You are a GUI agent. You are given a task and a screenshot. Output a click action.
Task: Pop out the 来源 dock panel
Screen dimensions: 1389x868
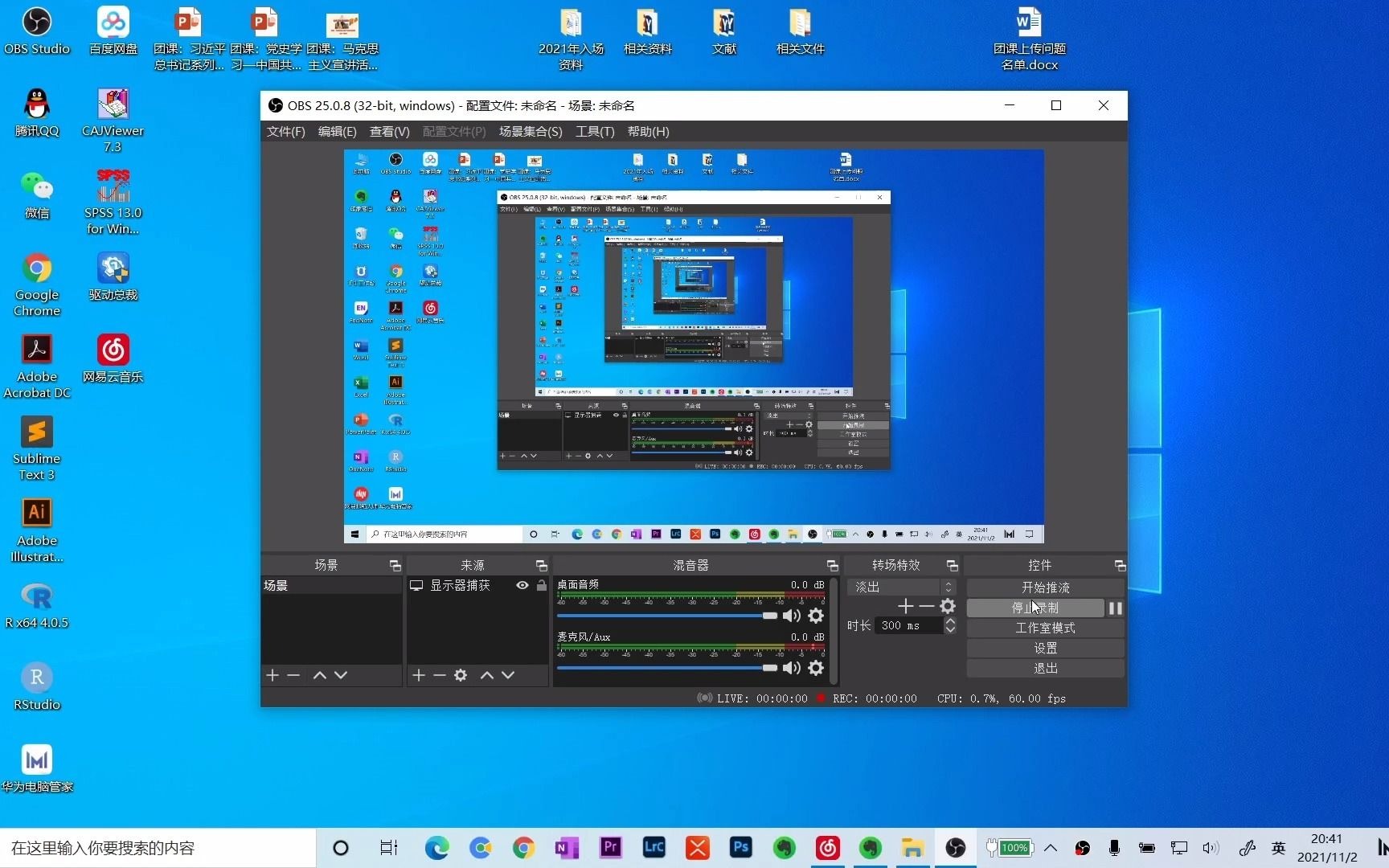(541, 566)
